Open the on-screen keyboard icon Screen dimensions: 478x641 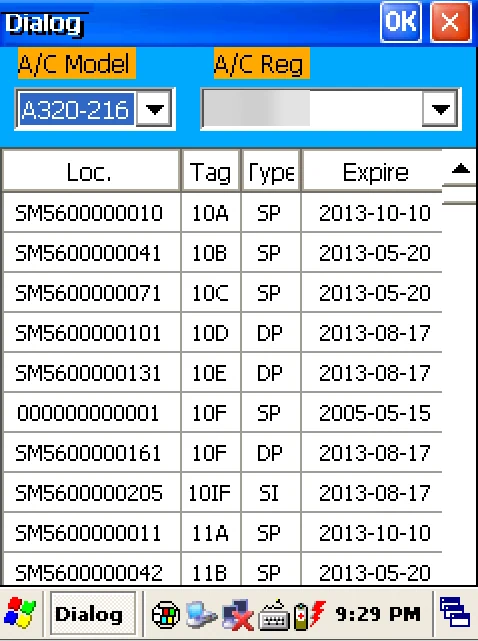[275, 615]
